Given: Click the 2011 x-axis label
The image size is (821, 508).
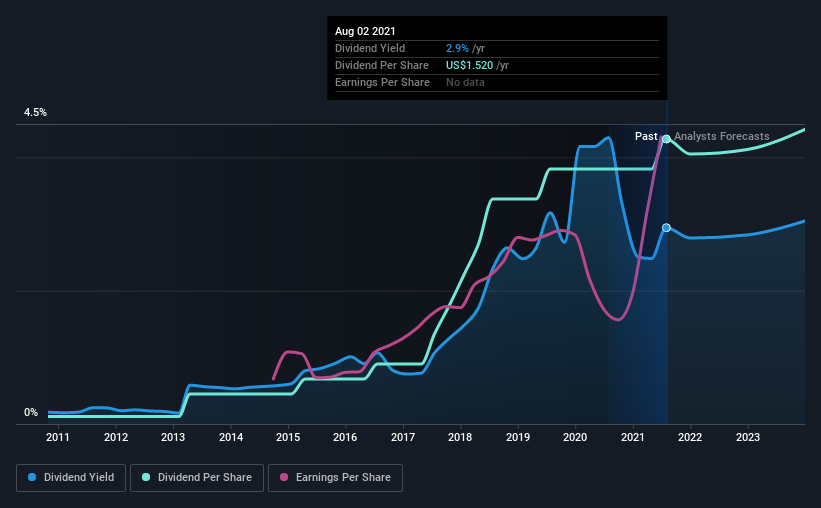Looking at the screenshot, I should pos(58,437).
